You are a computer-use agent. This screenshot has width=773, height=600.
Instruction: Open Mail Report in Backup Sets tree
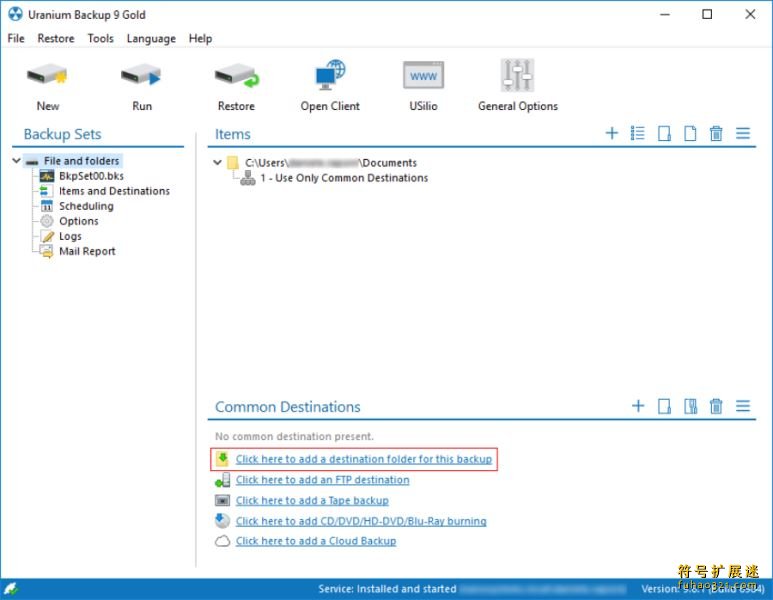tap(87, 251)
